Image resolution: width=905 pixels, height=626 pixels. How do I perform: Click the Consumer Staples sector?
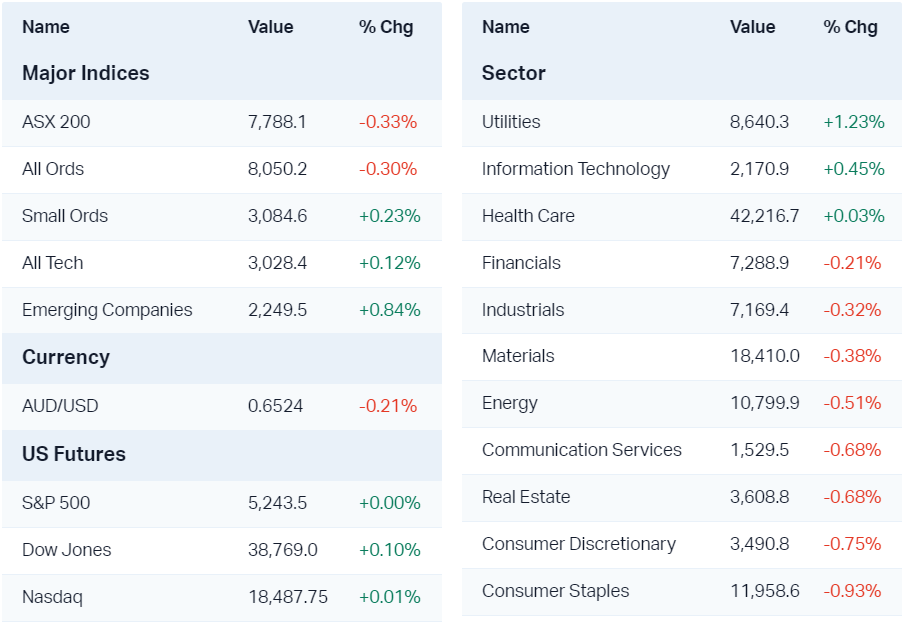click(556, 591)
